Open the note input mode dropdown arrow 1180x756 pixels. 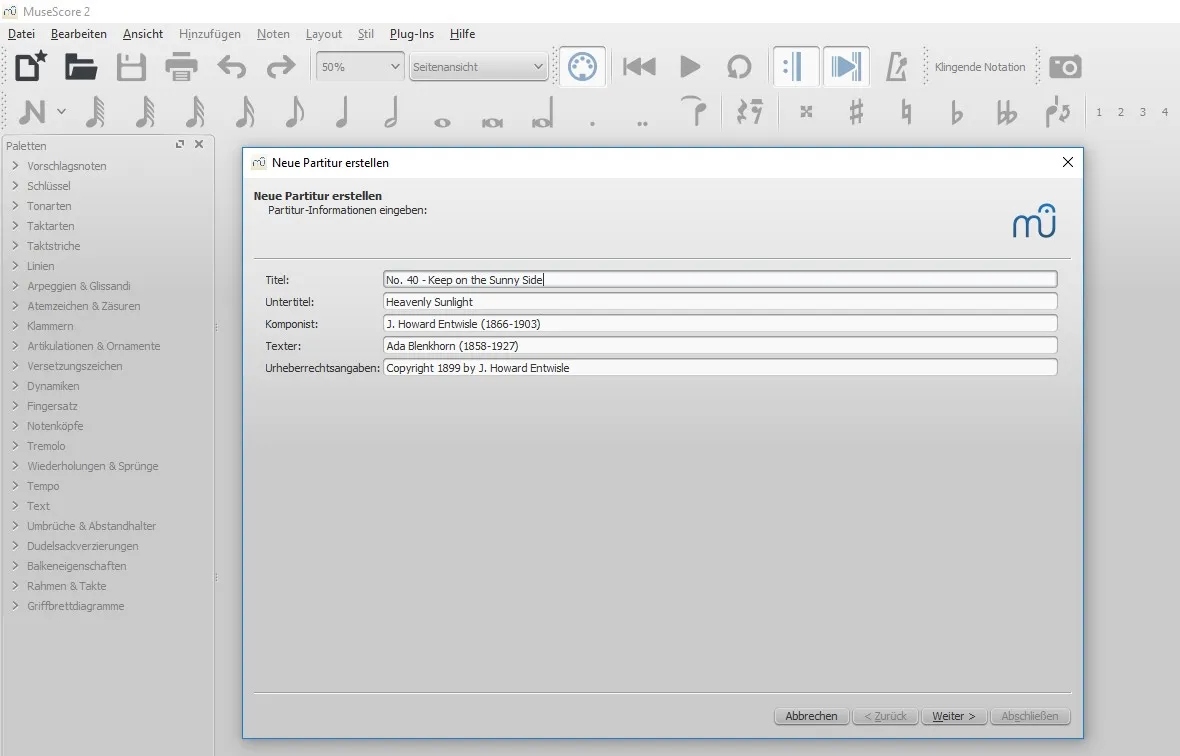(x=62, y=112)
